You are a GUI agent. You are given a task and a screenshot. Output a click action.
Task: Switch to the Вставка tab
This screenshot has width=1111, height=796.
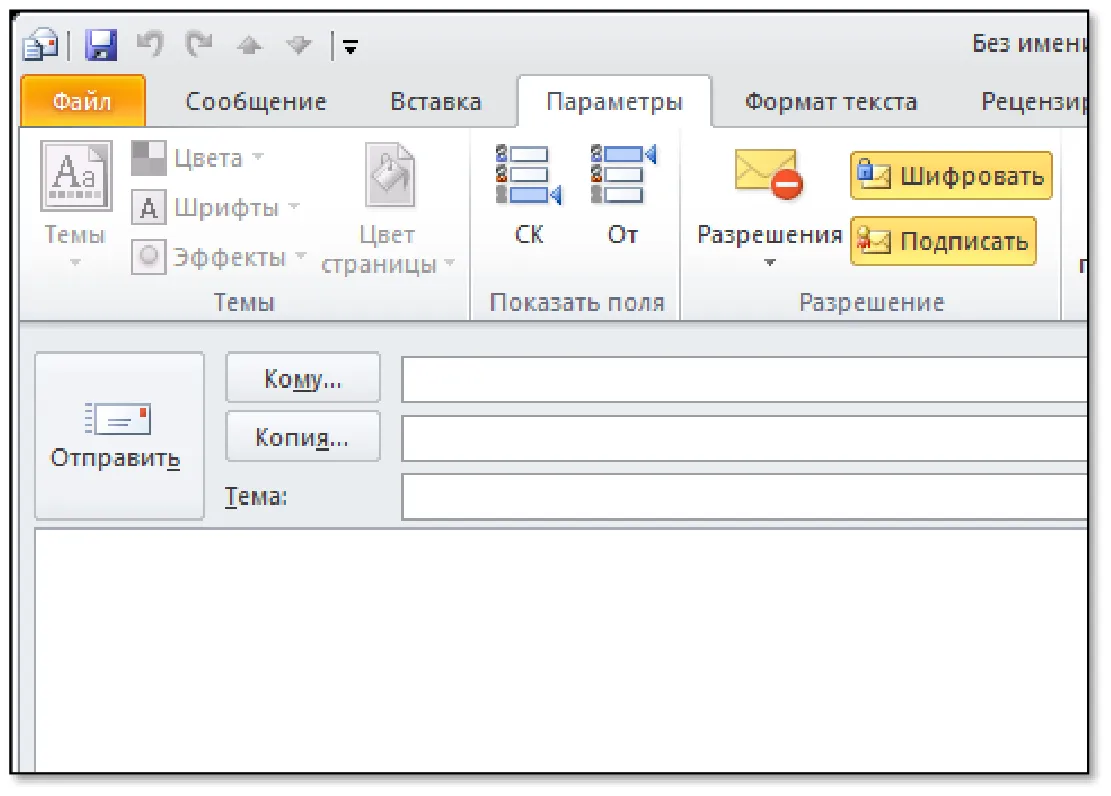436,102
